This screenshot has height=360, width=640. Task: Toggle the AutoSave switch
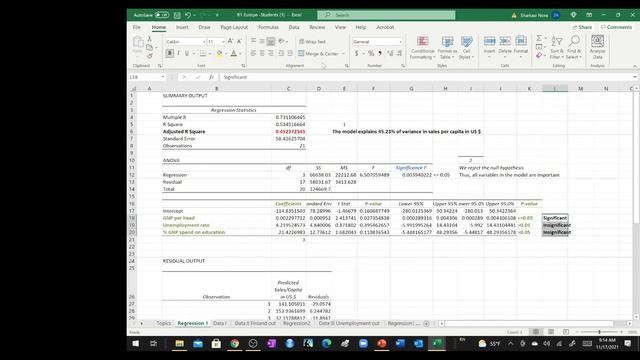(162, 15)
